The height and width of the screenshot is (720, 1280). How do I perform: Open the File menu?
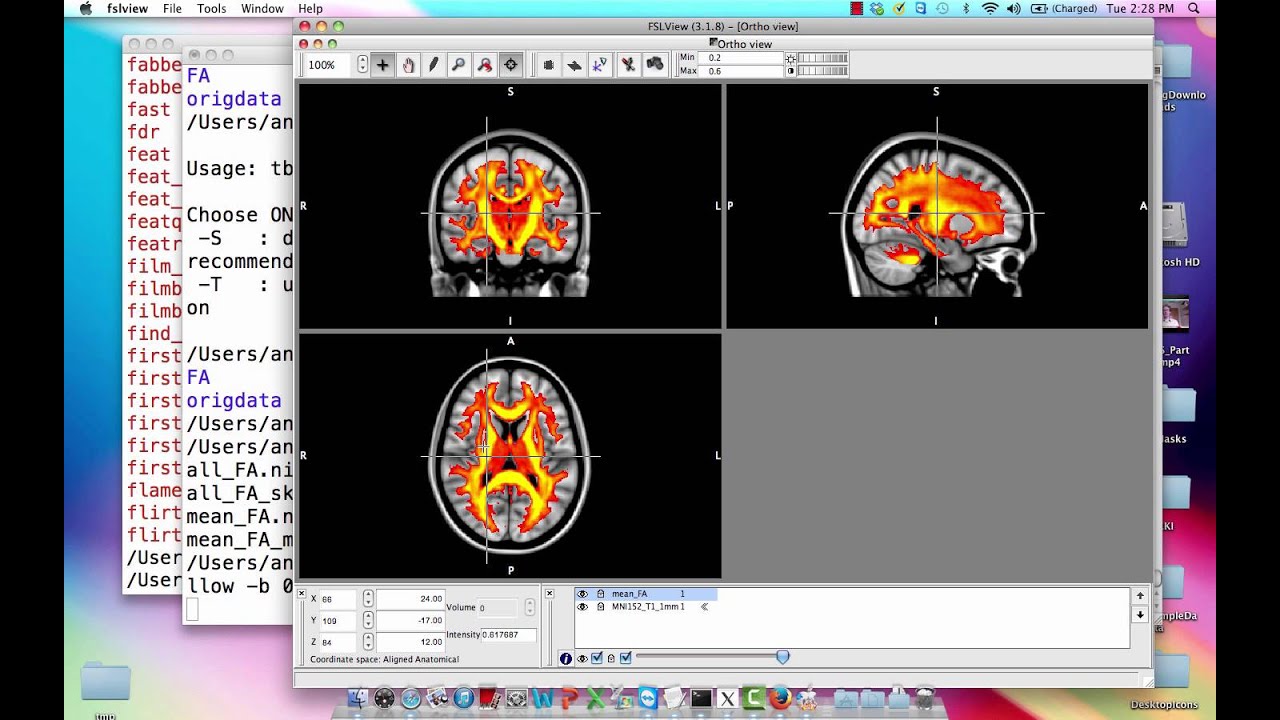click(172, 8)
